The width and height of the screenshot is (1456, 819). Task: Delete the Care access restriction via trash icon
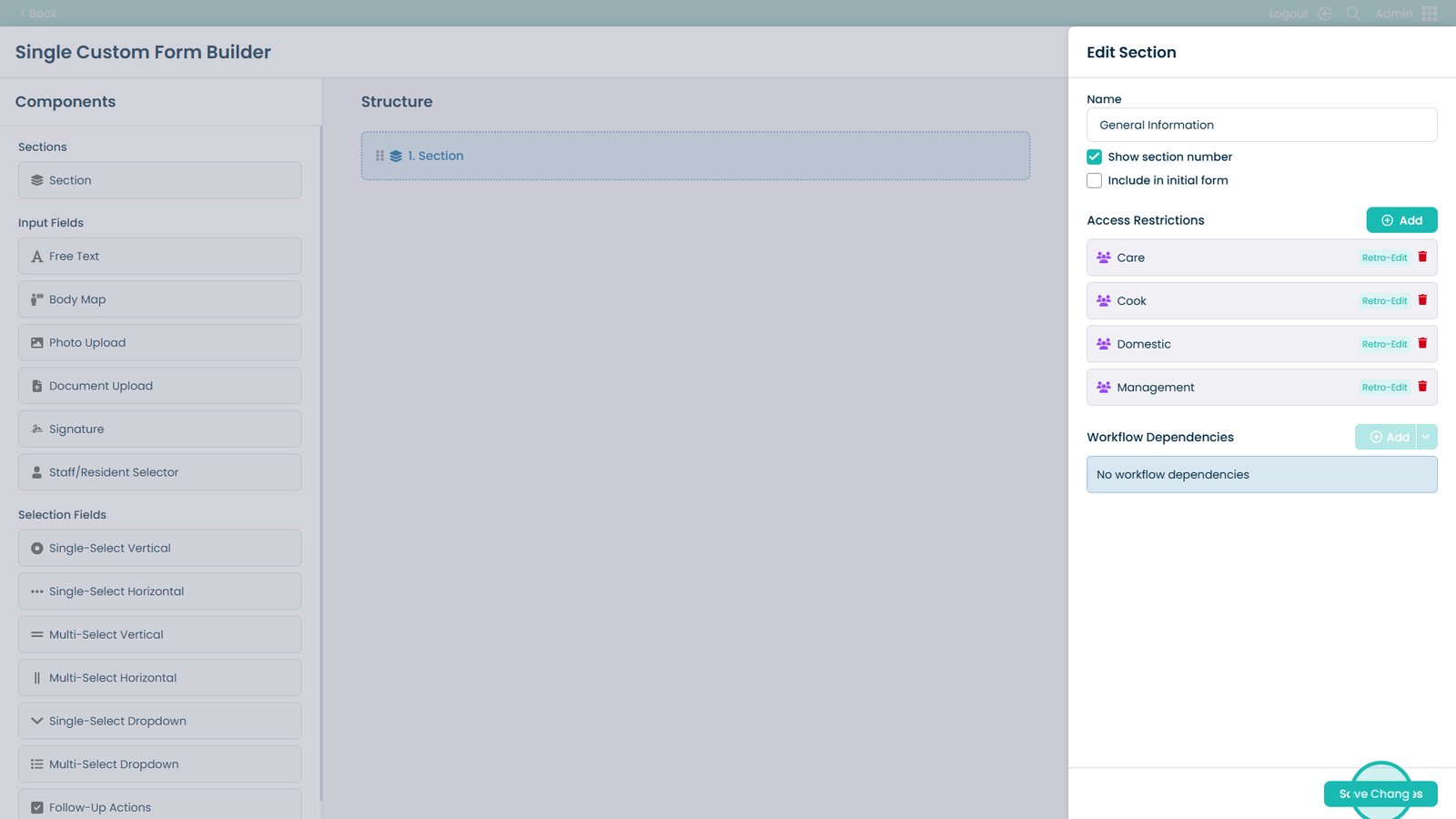[x=1422, y=257]
